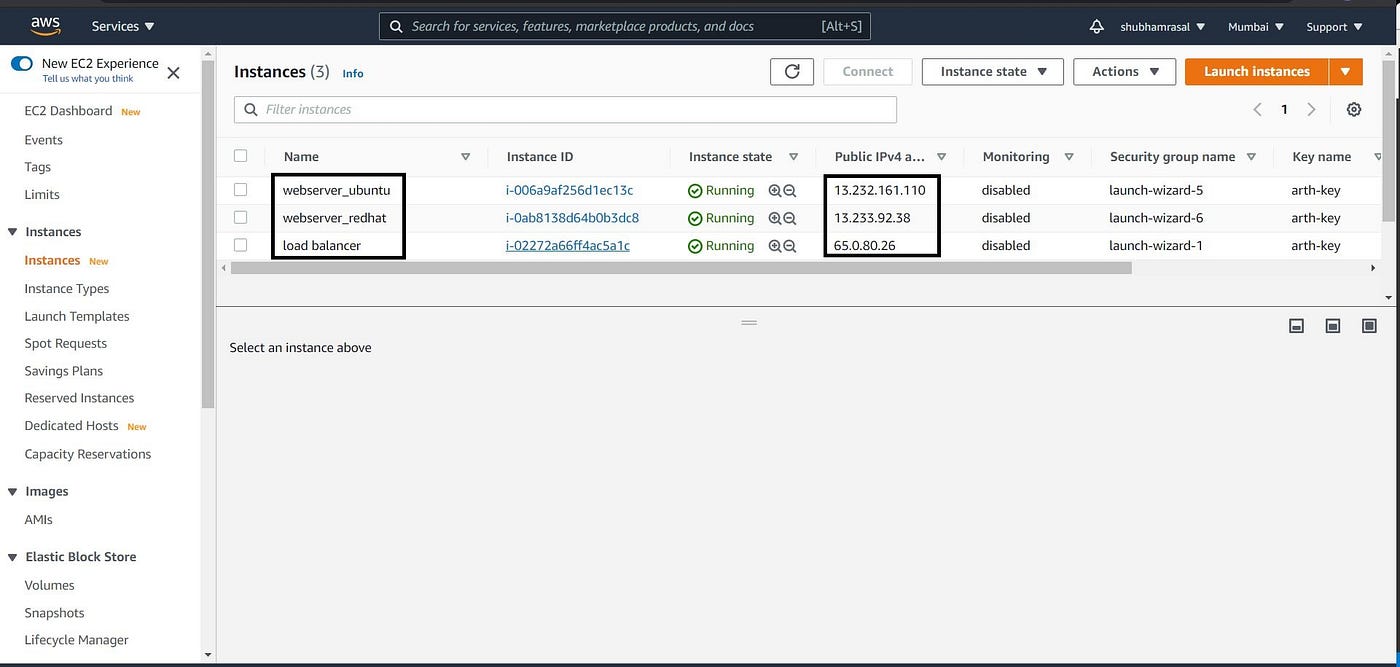Select the webserver_redhat instance checkbox

240,217
